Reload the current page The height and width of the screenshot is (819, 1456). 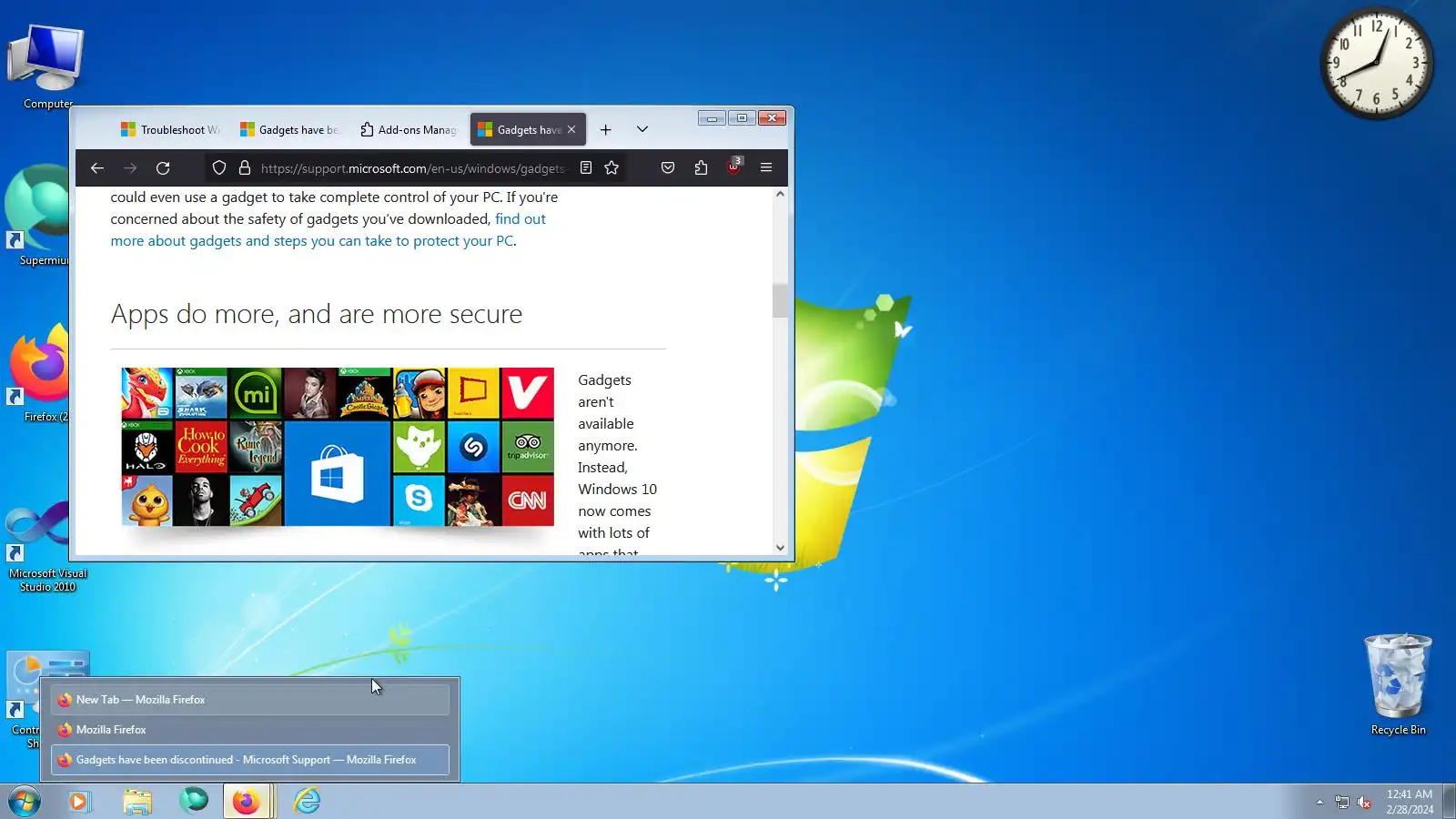(163, 168)
